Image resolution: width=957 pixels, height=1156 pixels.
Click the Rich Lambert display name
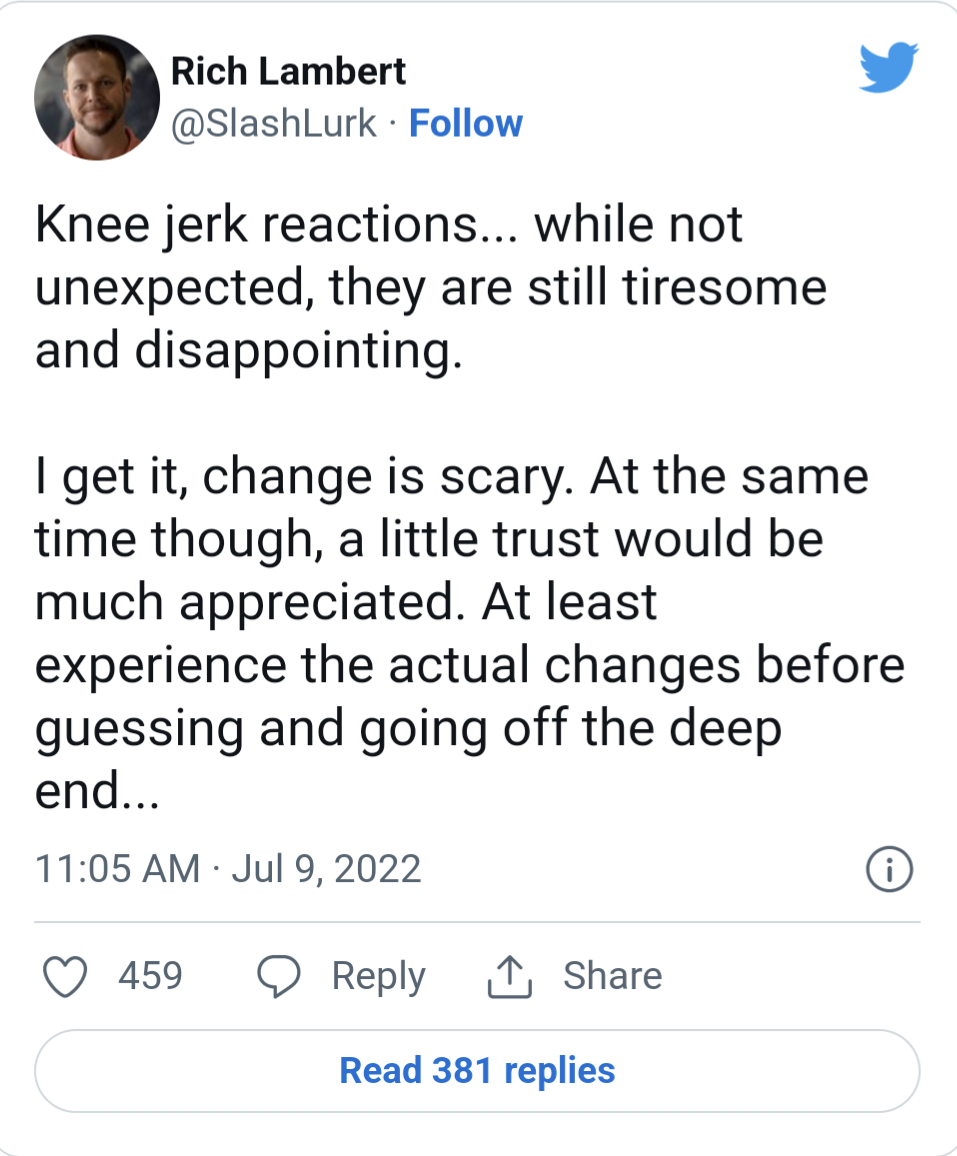(288, 72)
